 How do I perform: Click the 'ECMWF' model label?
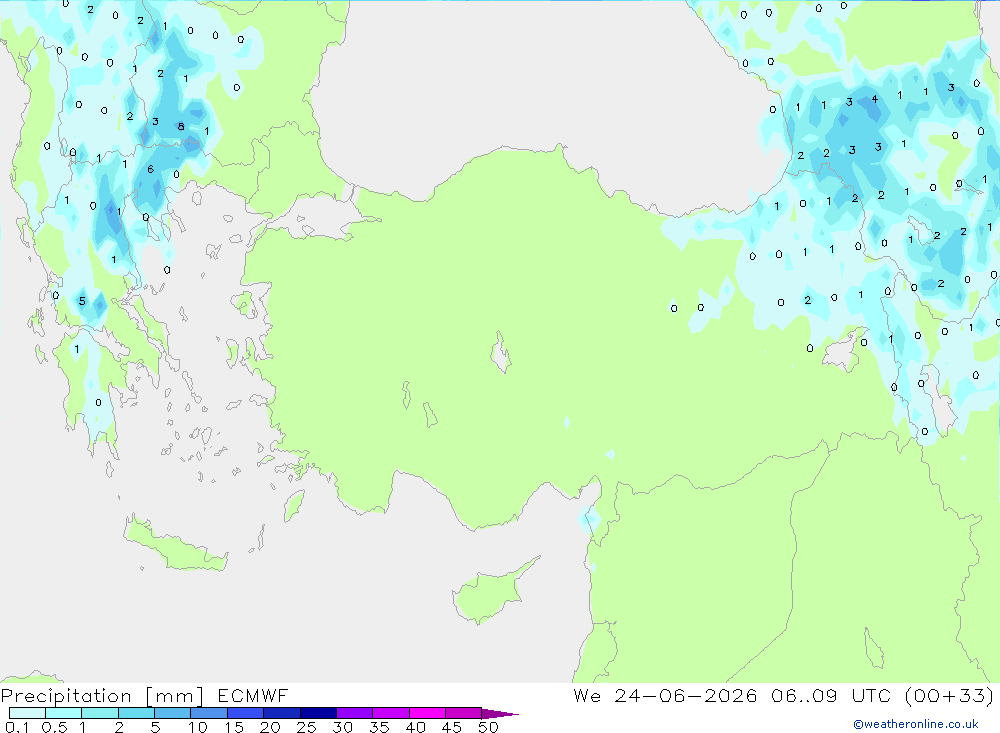click(x=253, y=695)
